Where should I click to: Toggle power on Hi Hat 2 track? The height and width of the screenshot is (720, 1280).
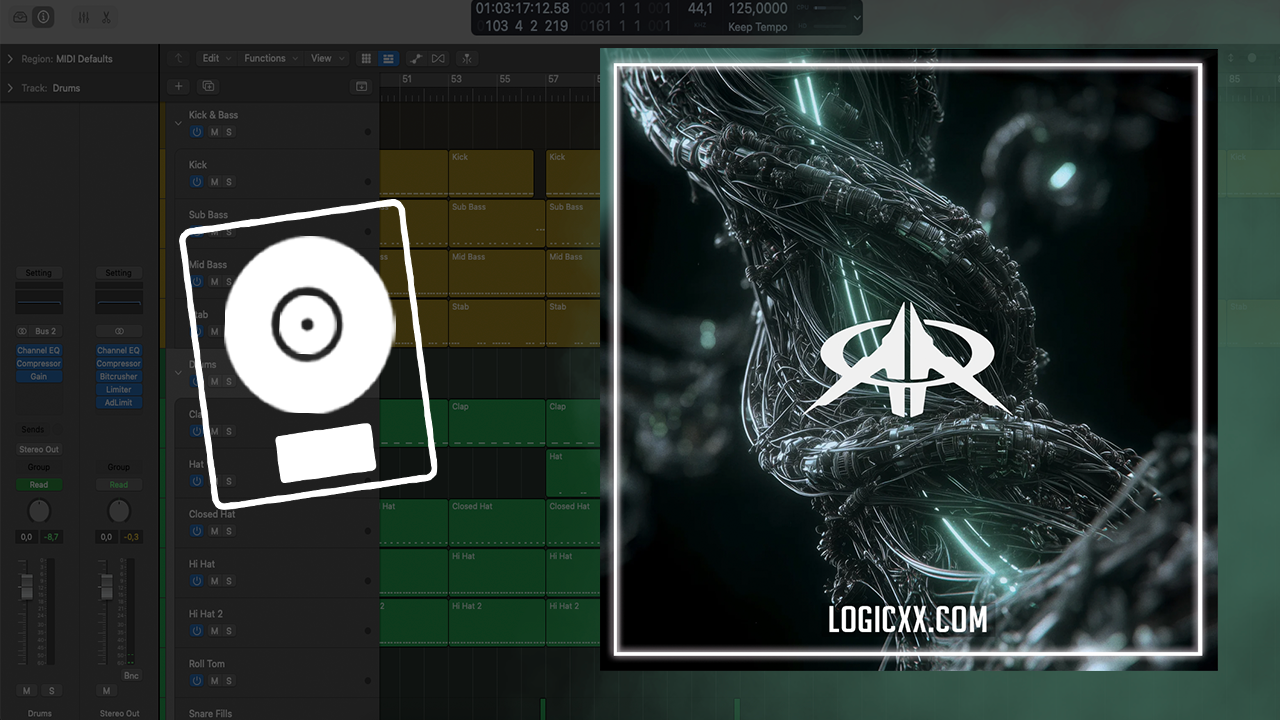click(197, 631)
